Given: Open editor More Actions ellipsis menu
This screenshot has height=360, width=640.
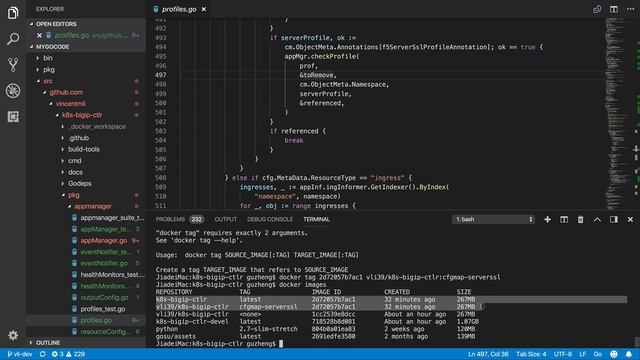Looking at the screenshot, I should click(630, 9).
